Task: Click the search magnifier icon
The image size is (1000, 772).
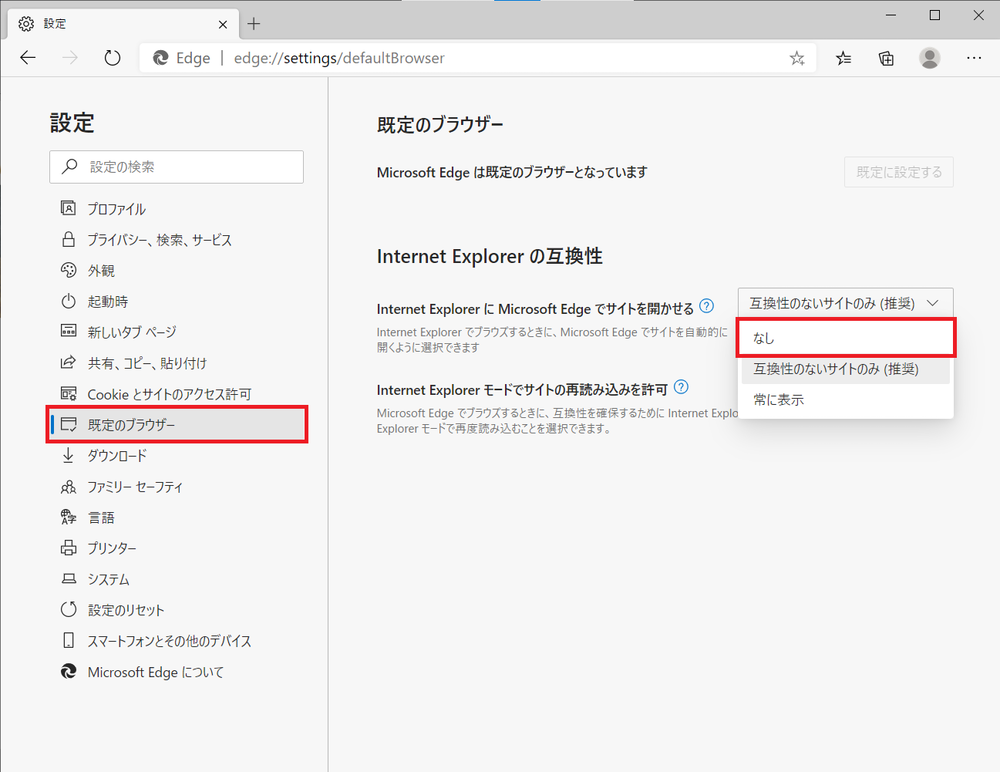Action: (70, 167)
